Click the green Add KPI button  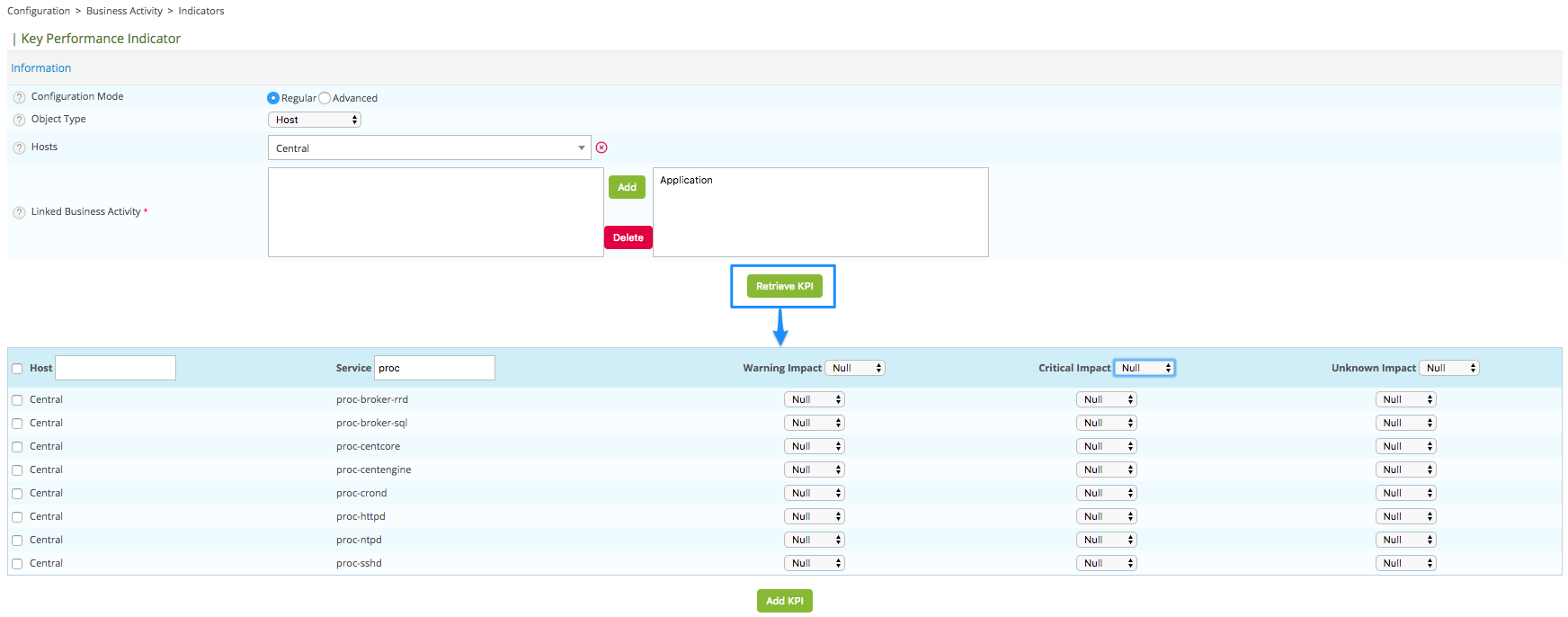(x=784, y=601)
